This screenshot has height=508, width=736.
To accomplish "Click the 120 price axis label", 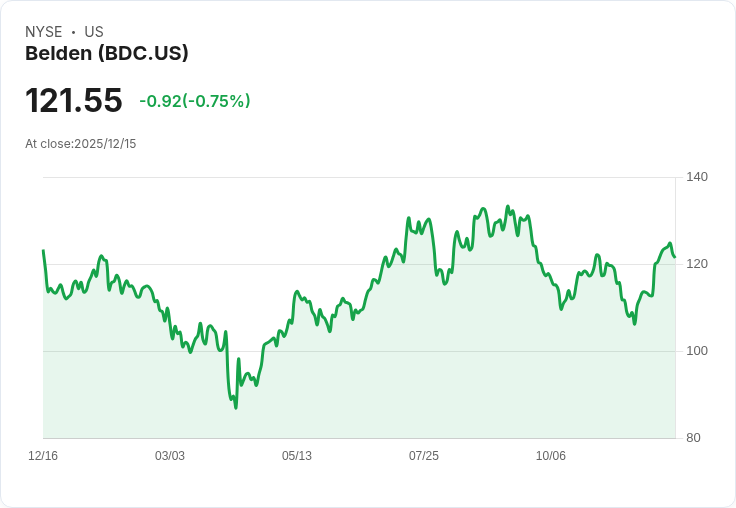I will click(697, 264).
